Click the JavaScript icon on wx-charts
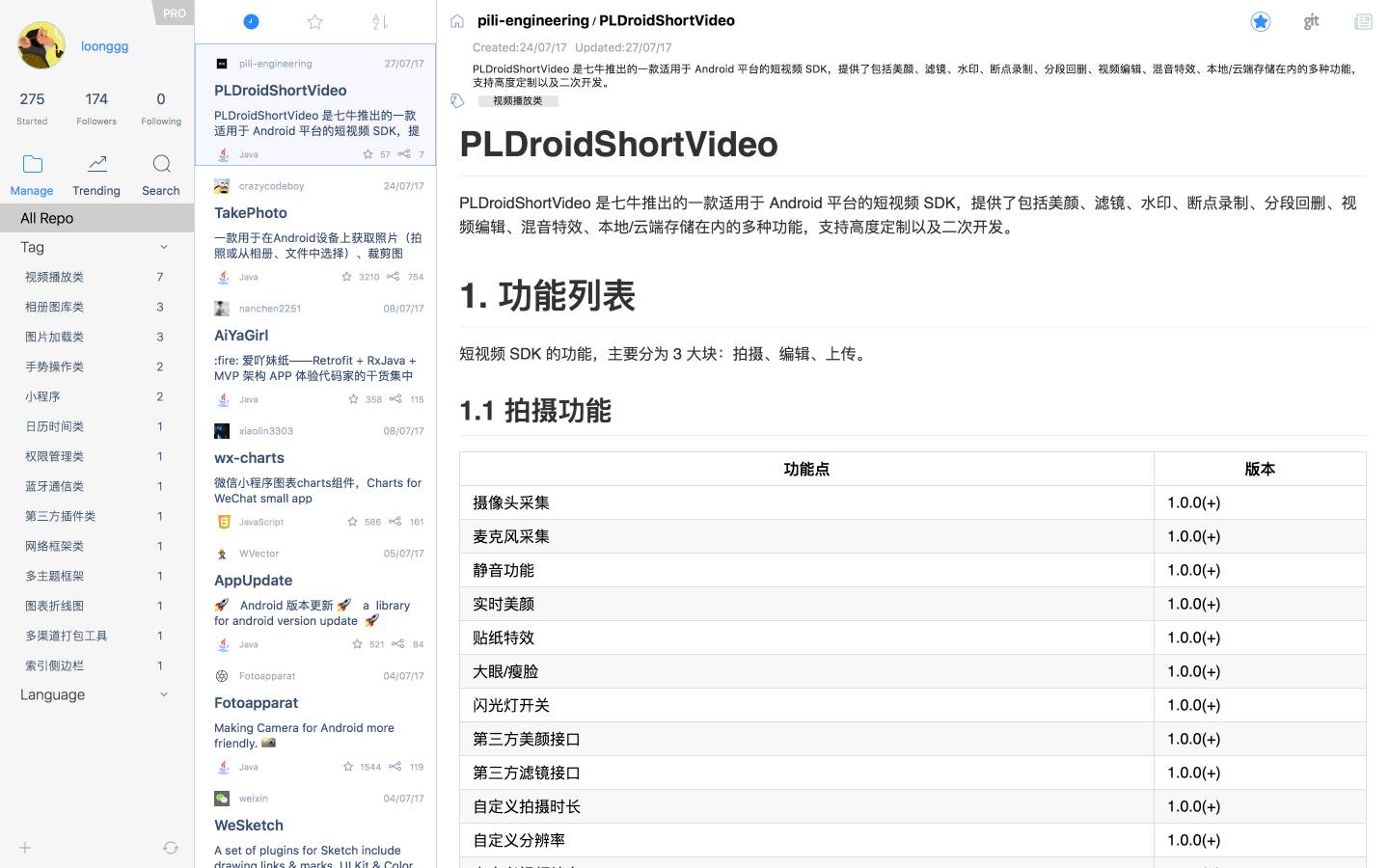Viewport: 1389px width, 868px height. [224, 522]
